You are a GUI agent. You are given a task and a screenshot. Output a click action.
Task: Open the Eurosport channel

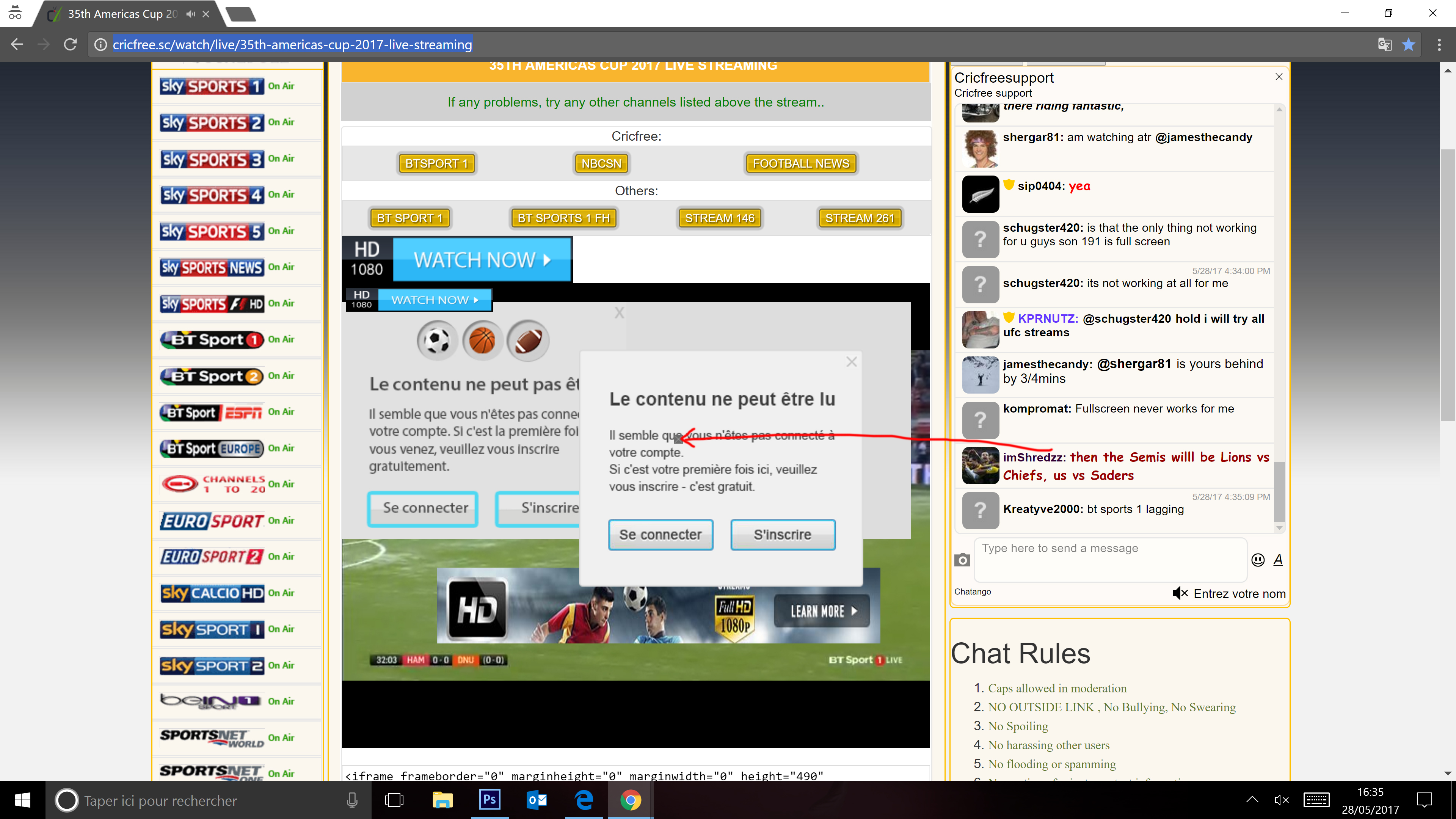pyautogui.click(x=212, y=521)
